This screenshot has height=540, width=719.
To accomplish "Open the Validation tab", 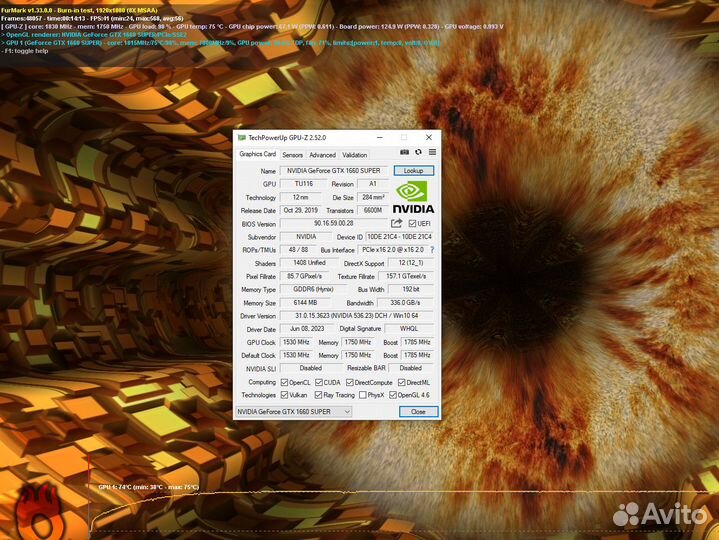I will click(354, 155).
